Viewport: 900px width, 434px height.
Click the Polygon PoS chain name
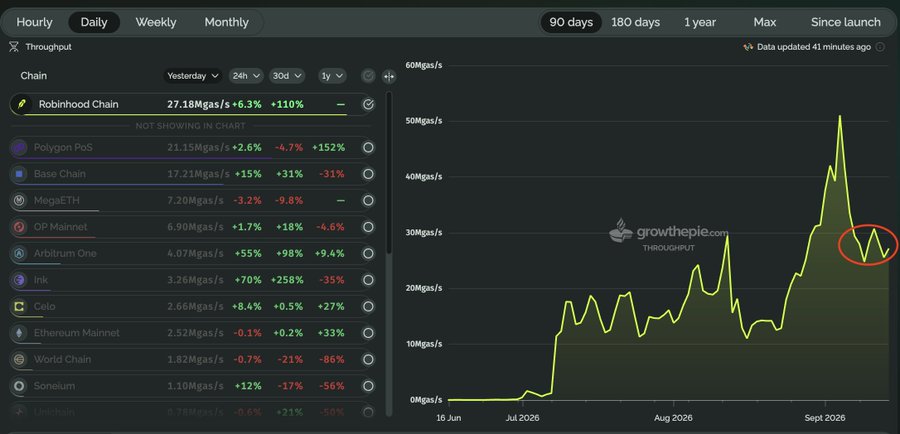coord(63,148)
